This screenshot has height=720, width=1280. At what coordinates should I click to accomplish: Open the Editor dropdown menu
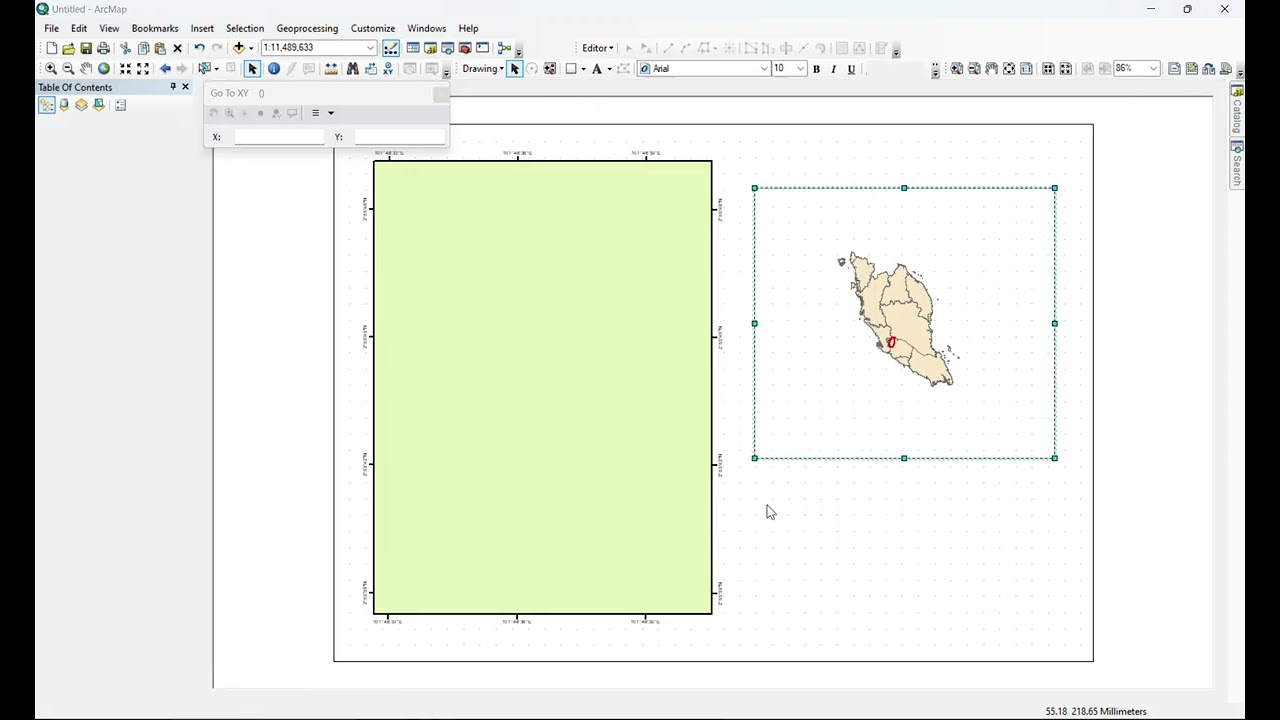(x=598, y=48)
